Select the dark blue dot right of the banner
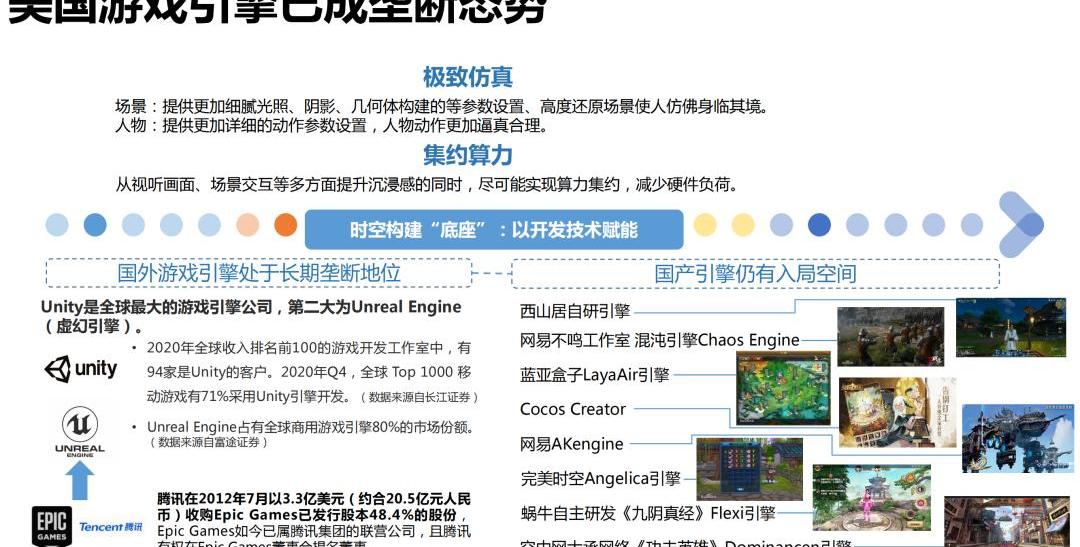The image size is (1080, 547). [x=819, y=225]
